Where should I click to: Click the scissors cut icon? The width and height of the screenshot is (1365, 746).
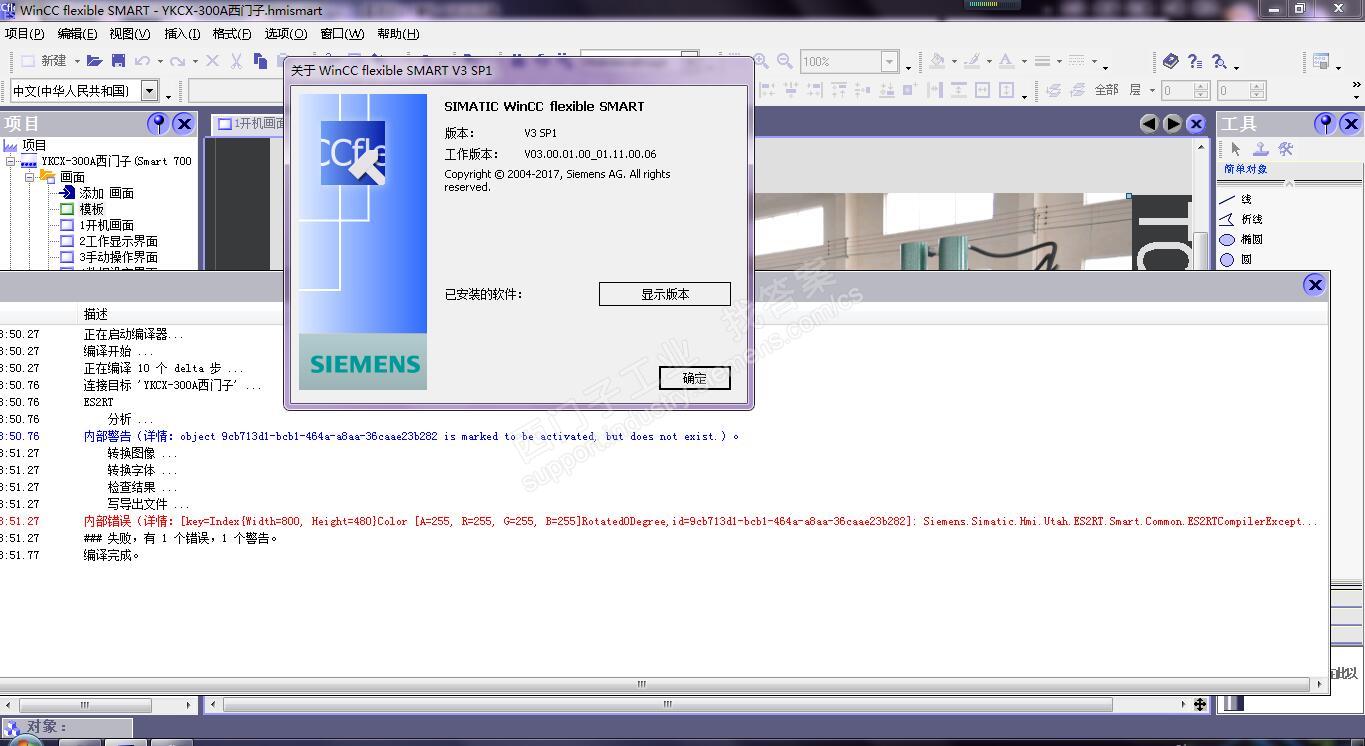coord(236,61)
